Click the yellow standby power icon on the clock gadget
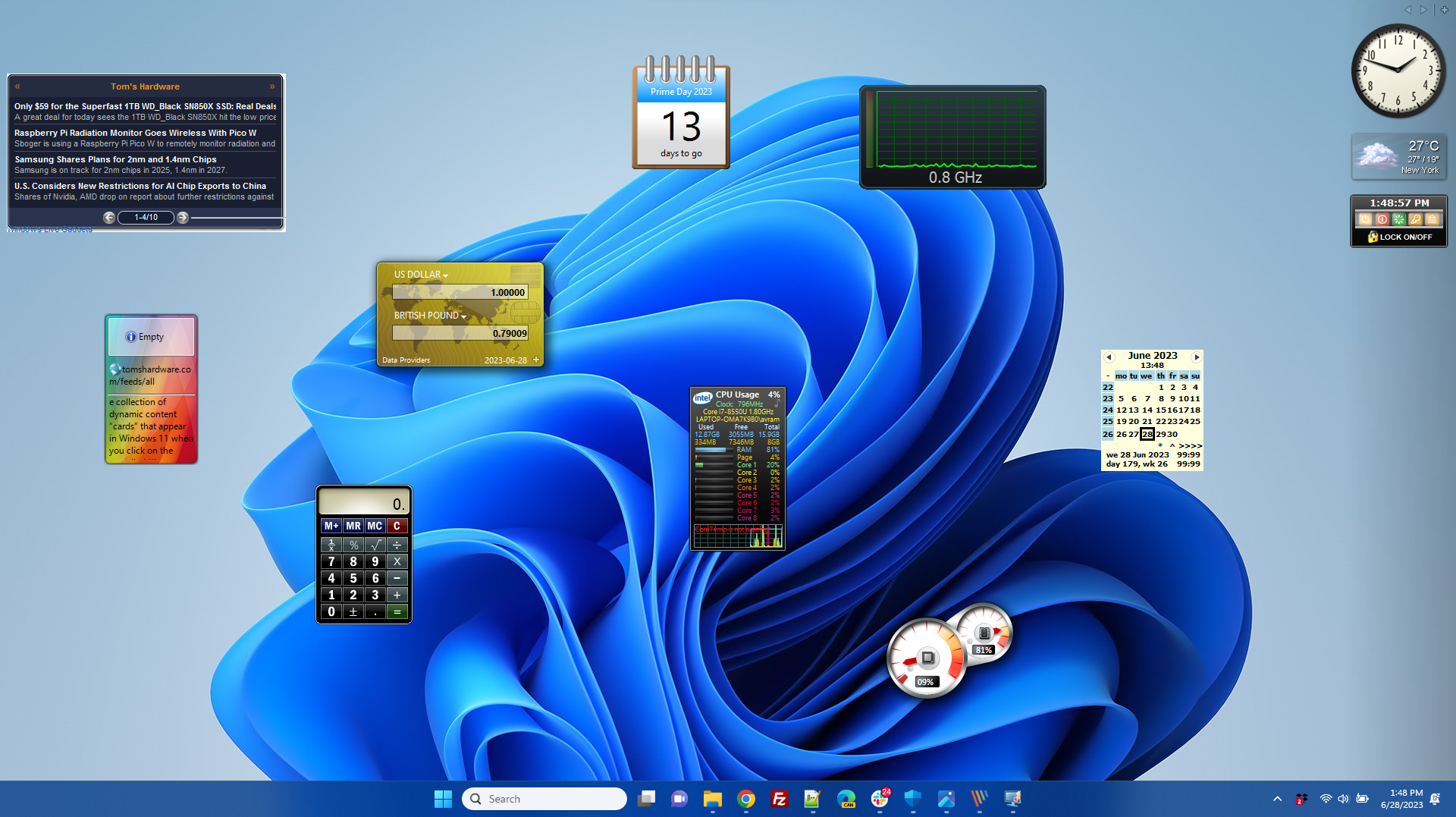The image size is (1456, 817). click(1365, 219)
